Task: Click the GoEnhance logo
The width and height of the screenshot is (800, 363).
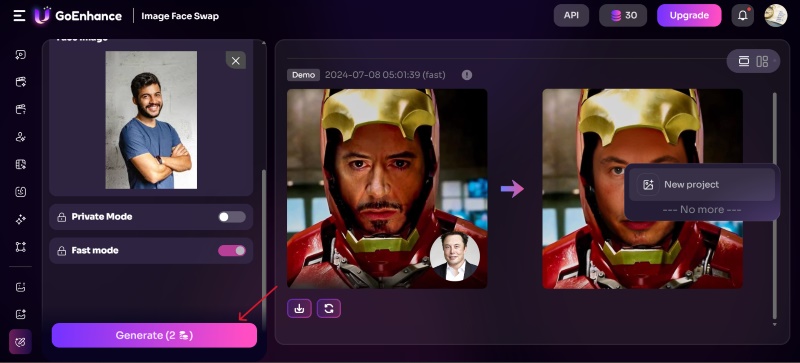Action: (79, 16)
